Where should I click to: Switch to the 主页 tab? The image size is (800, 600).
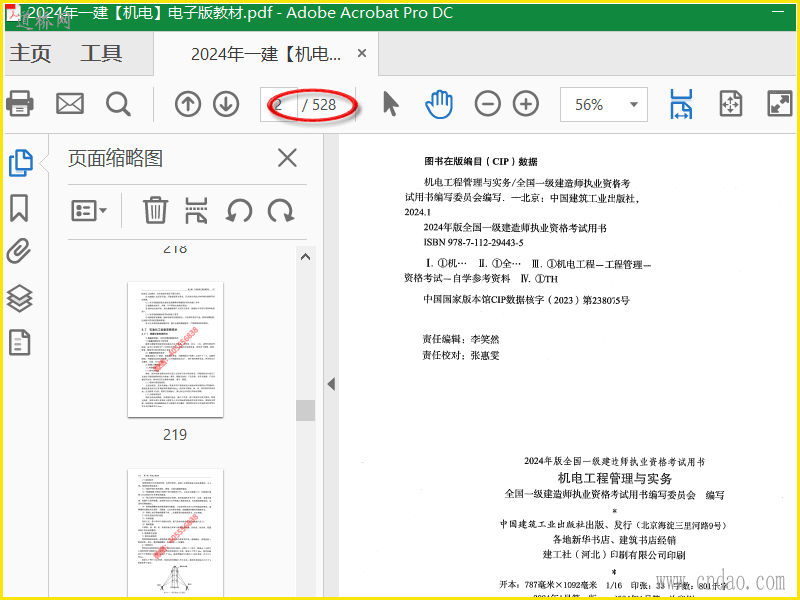point(30,53)
